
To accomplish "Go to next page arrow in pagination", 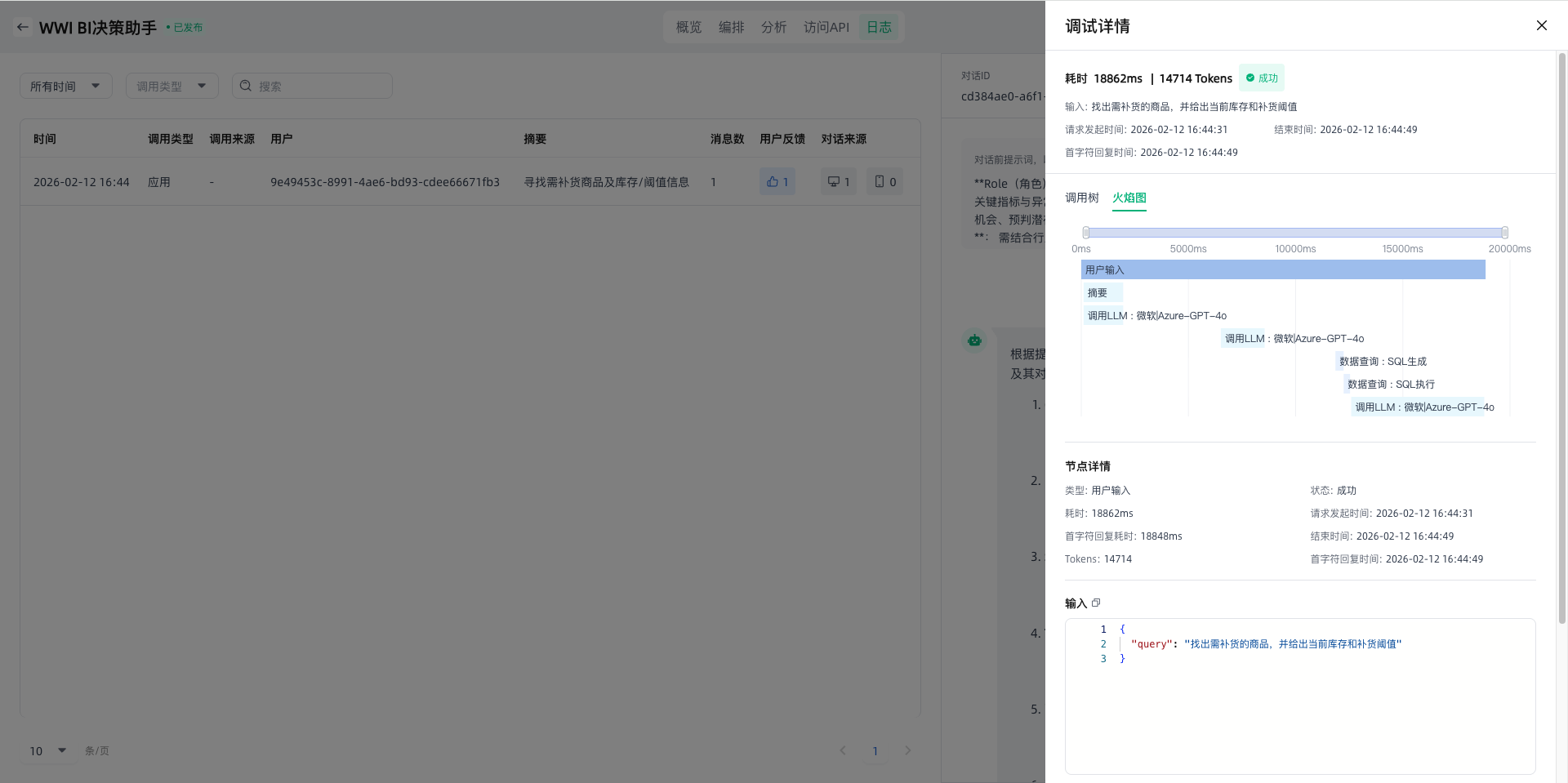I will pos(907,750).
